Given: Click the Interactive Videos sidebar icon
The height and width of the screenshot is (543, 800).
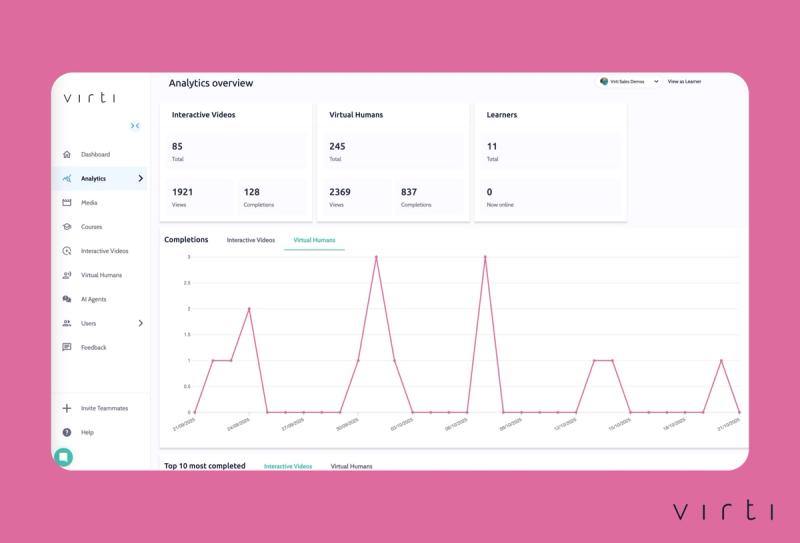Looking at the screenshot, I should tap(67, 251).
